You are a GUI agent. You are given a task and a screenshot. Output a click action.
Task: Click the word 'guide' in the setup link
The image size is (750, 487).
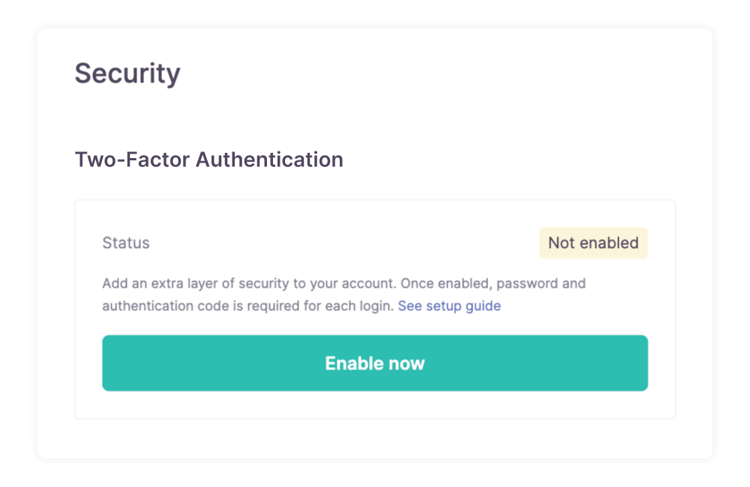[x=482, y=306]
